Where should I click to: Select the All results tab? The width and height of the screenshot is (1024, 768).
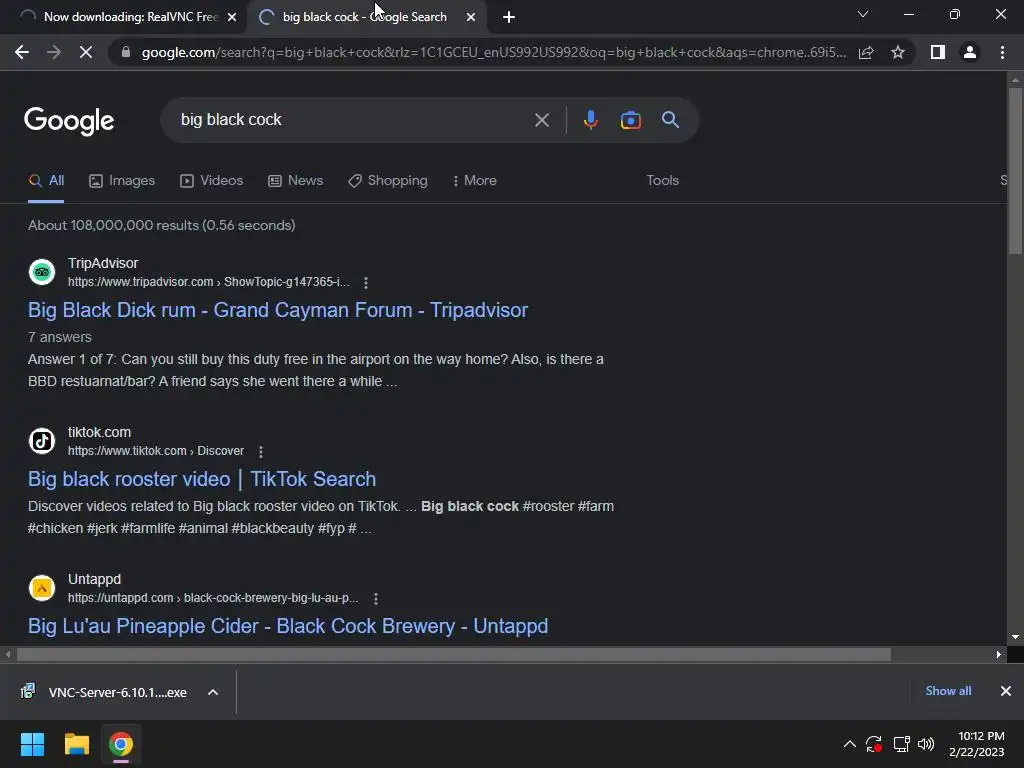(46, 181)
